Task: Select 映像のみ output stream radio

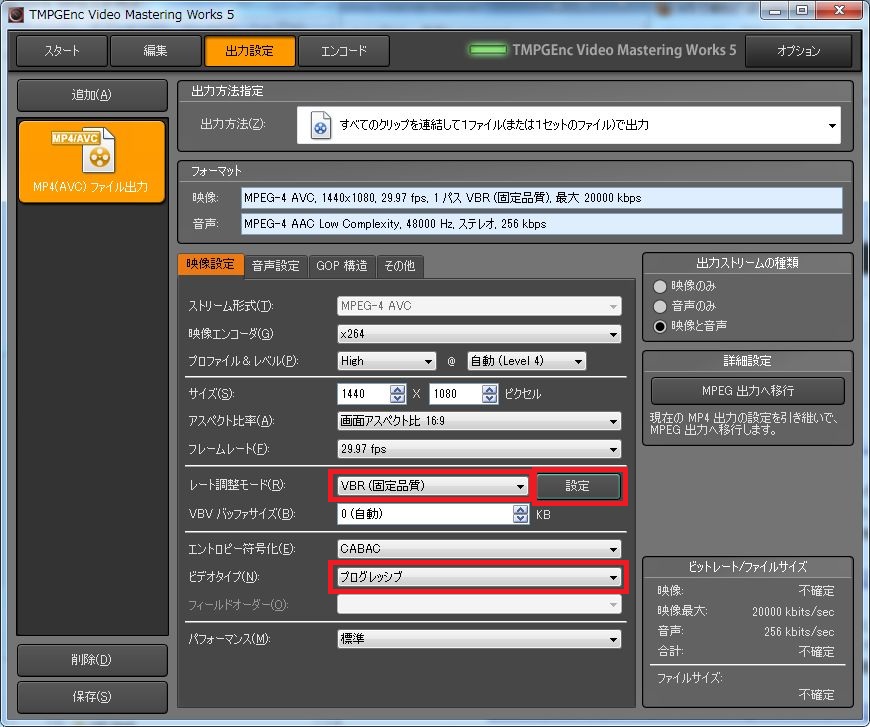Action: pyautogui.click(x=660, y=286)
